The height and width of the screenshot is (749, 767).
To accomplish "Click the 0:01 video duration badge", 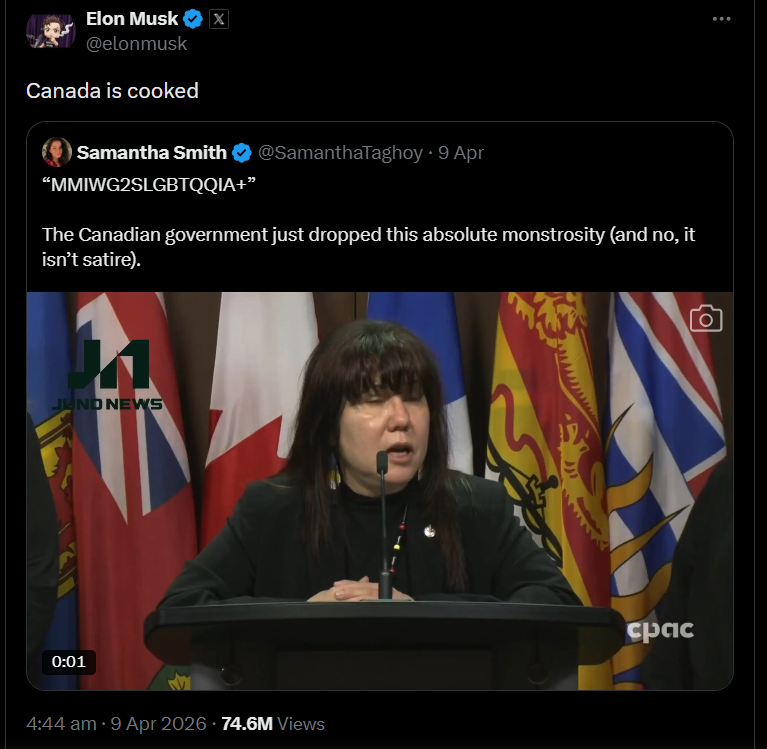I will tap(69, 661).
